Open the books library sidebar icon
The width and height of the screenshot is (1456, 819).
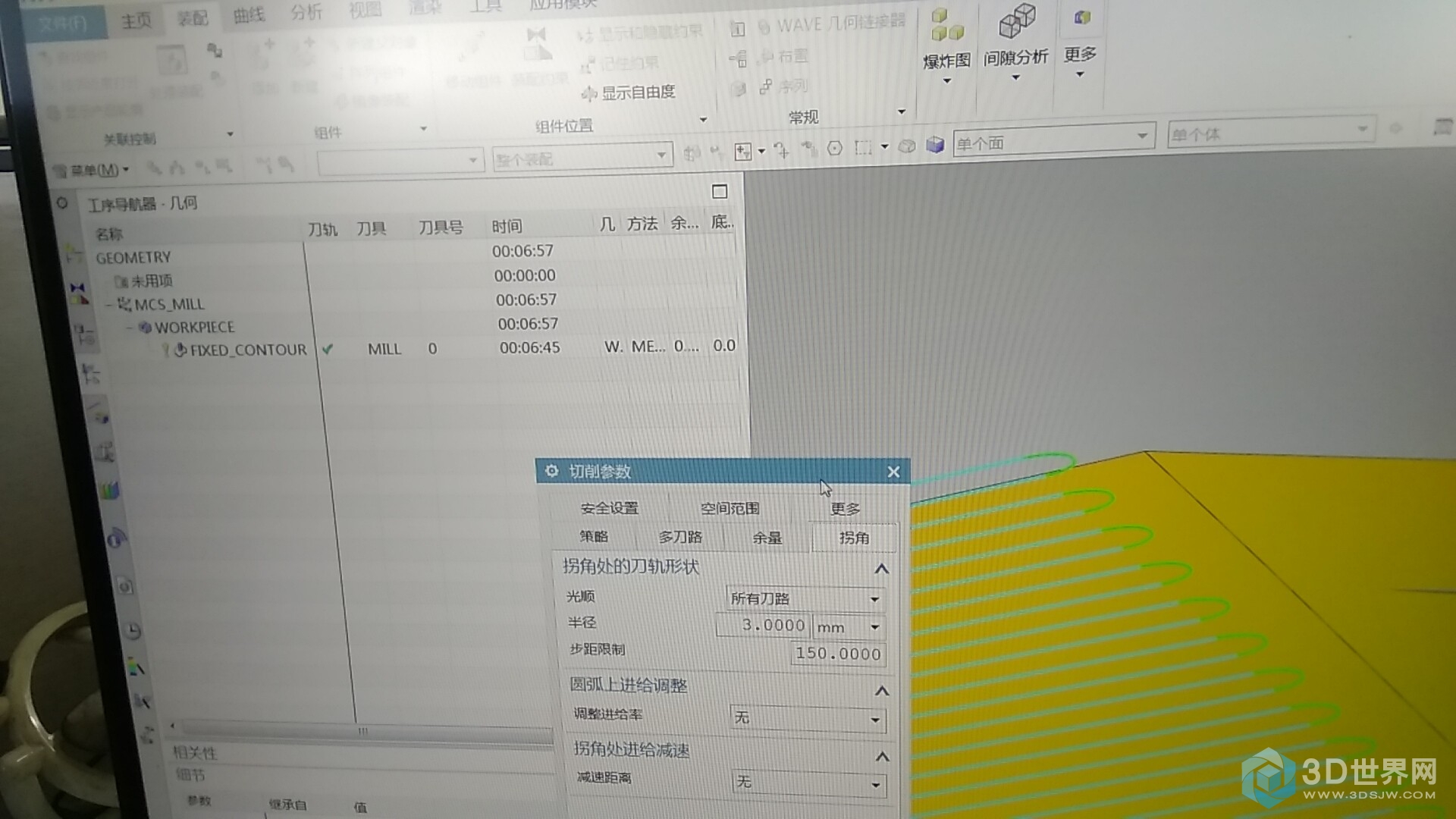[x=111, y=492]
